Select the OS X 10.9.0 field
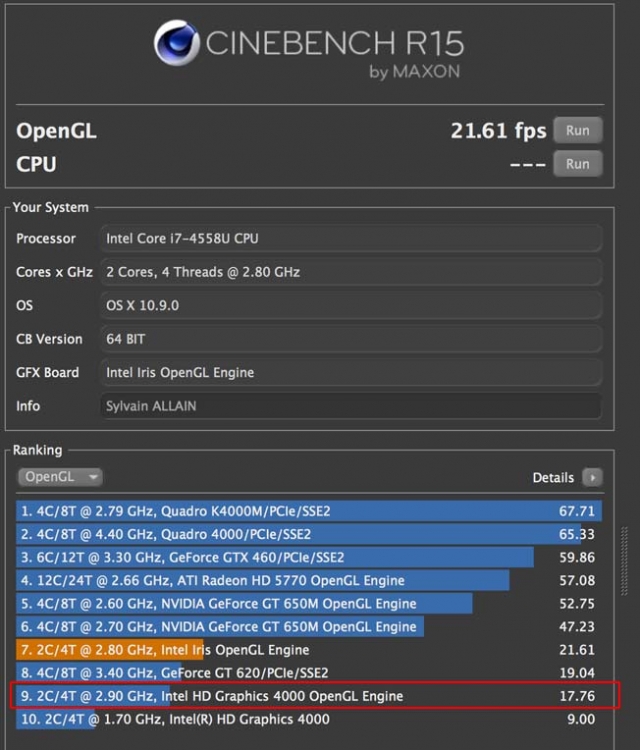The image size is (640, 750). 351,305
